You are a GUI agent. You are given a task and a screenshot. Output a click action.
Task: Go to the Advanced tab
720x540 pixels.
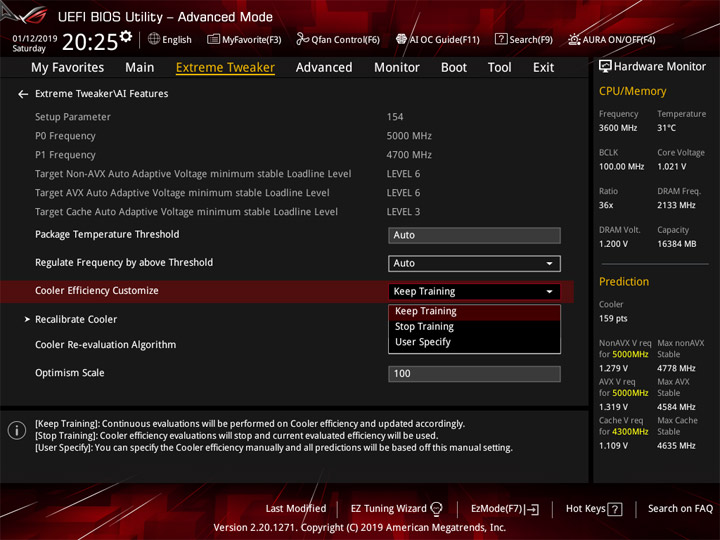(x=324, y=68)
